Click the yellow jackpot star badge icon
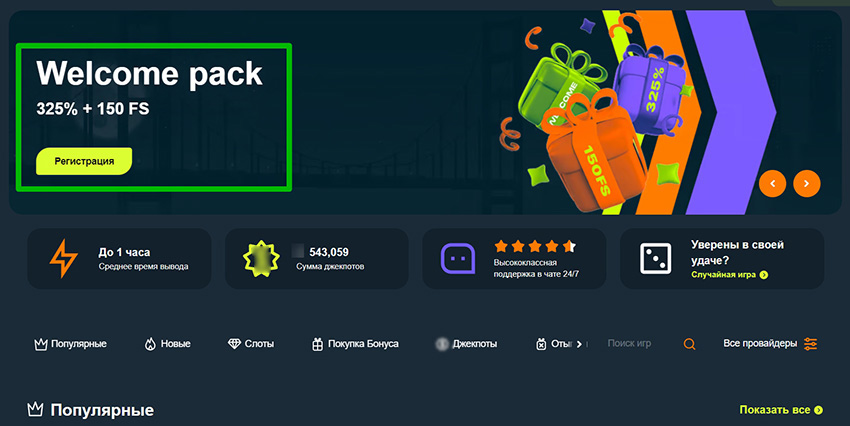This screenshot has width=850, height=426. (x=261, y=259)
